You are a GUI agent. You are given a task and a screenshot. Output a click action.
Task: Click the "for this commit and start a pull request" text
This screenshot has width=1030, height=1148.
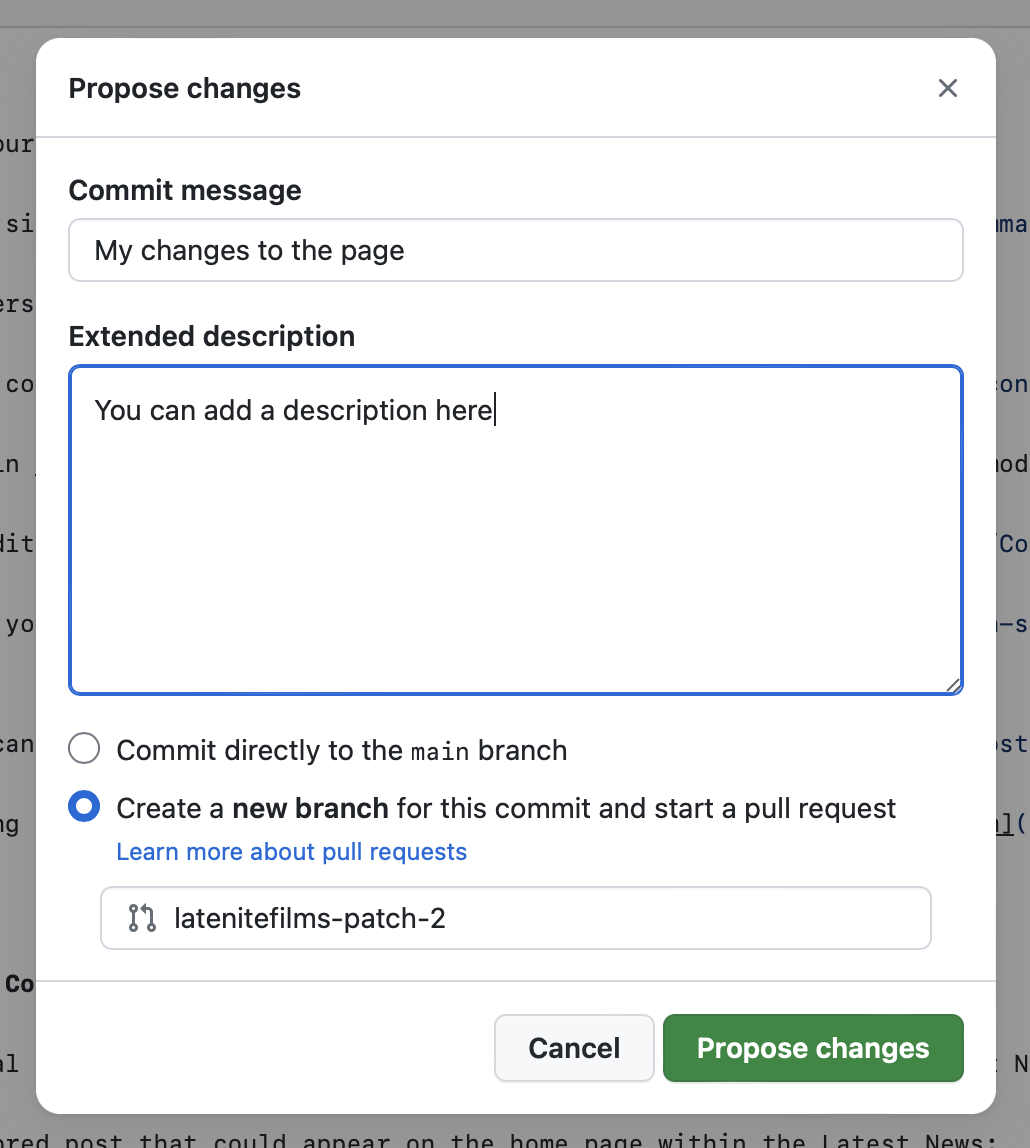click(646, 808)
